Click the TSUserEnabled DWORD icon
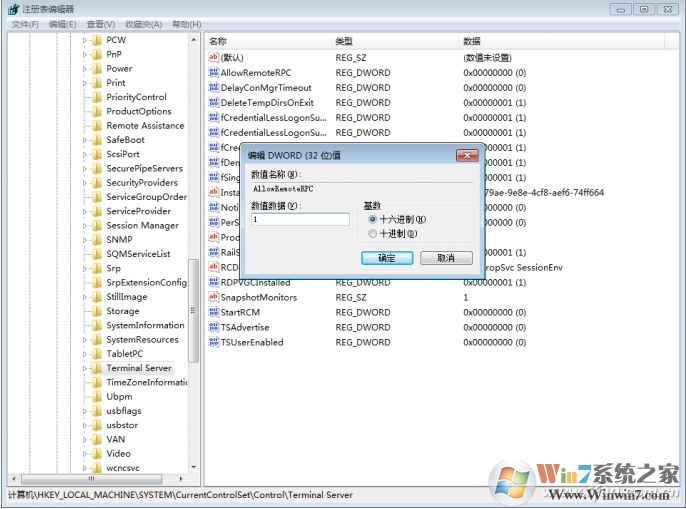686x509 pixels. pos(214,342)
